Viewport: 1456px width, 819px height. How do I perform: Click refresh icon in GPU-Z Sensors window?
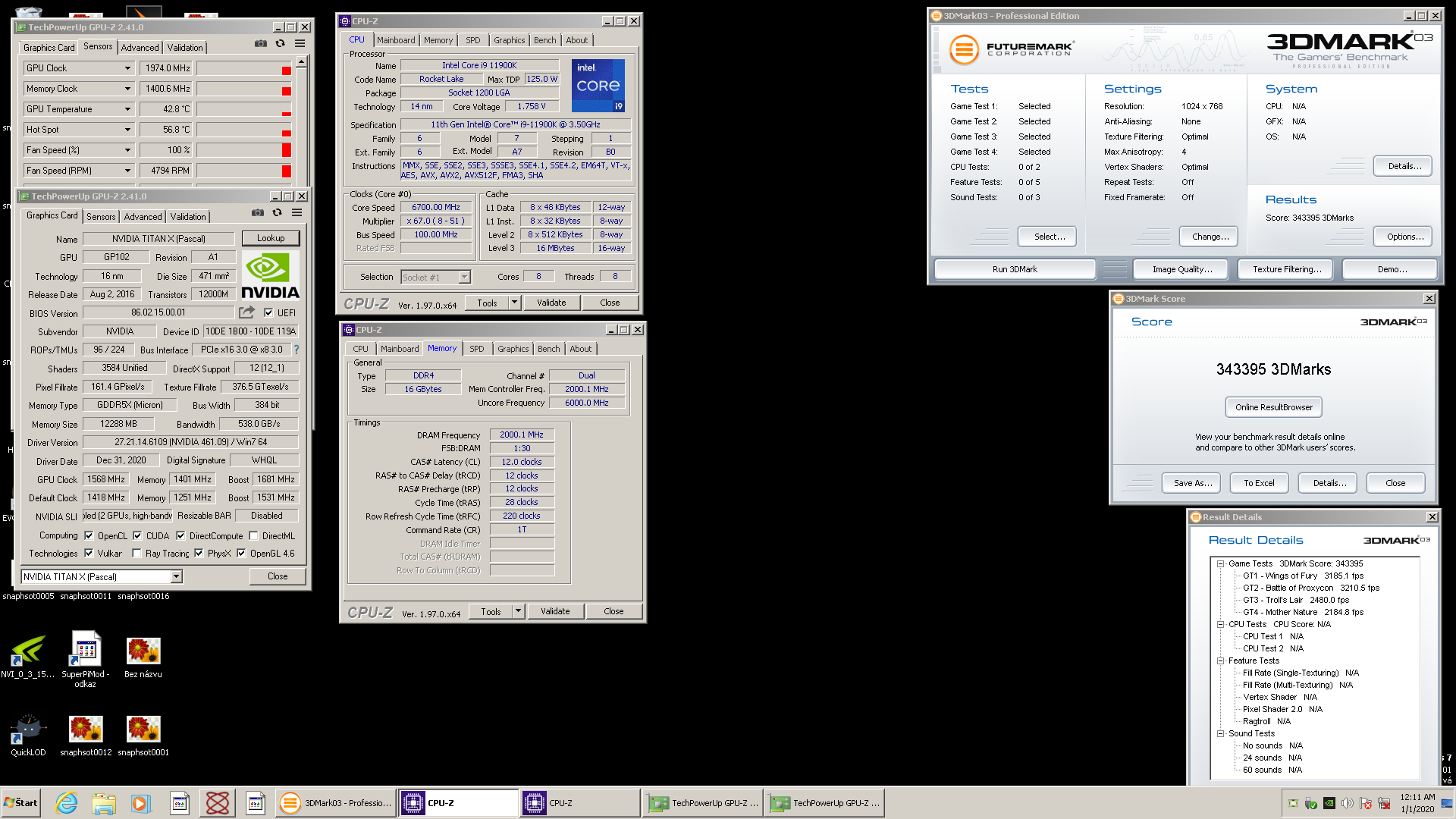pyautogui.click(x=281, y=43)
